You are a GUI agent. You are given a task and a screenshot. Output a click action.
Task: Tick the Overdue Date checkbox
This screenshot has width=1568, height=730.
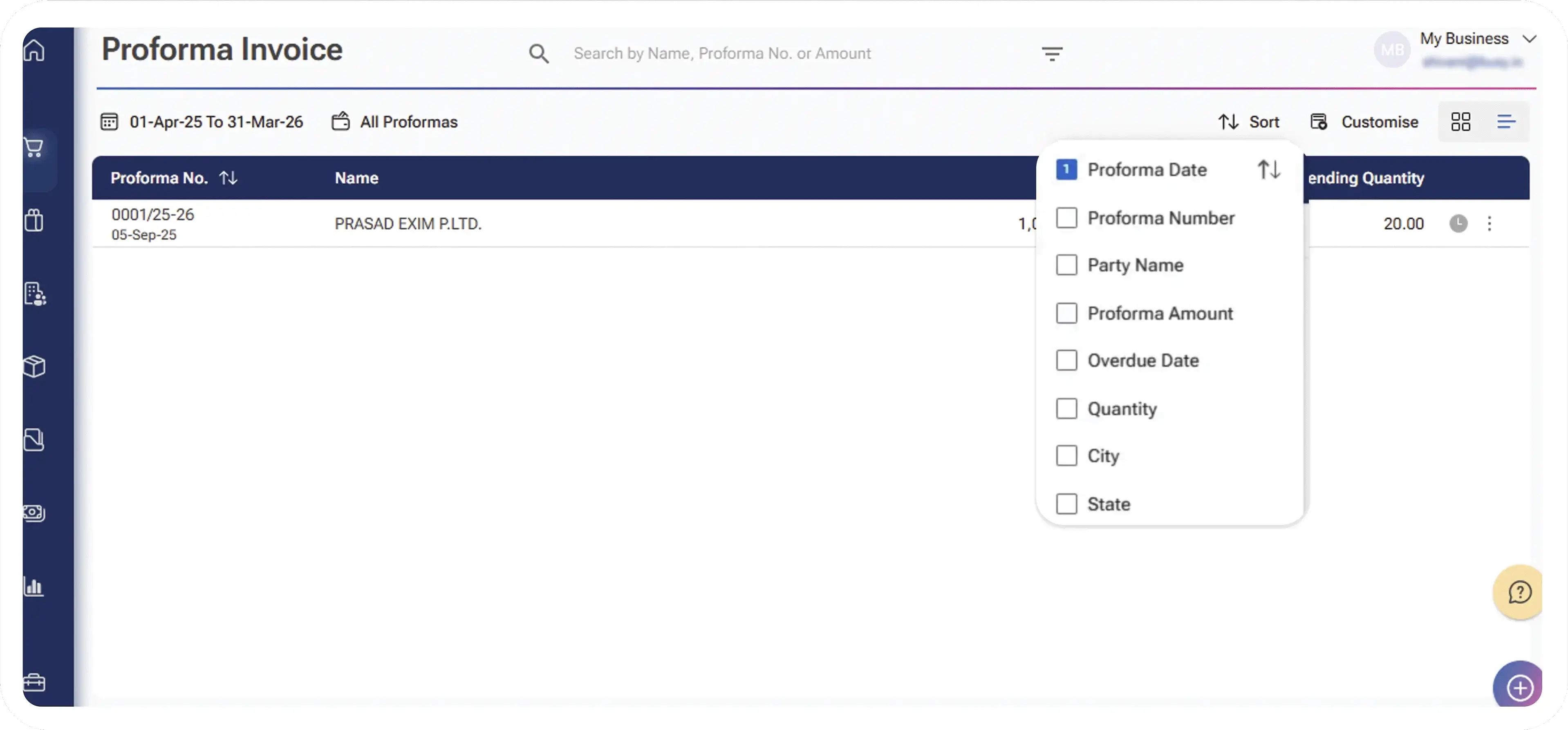coord(1066,361)
